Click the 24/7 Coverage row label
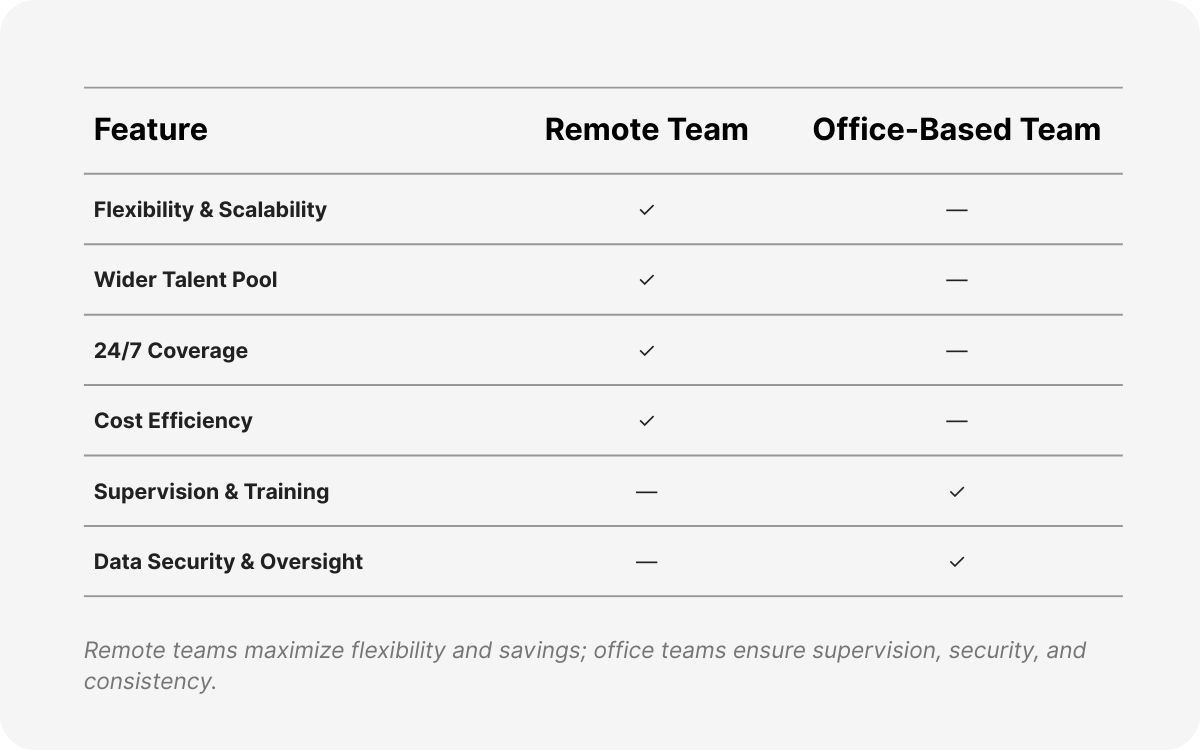Screen dimensions: 1200x750 (171, 351)
